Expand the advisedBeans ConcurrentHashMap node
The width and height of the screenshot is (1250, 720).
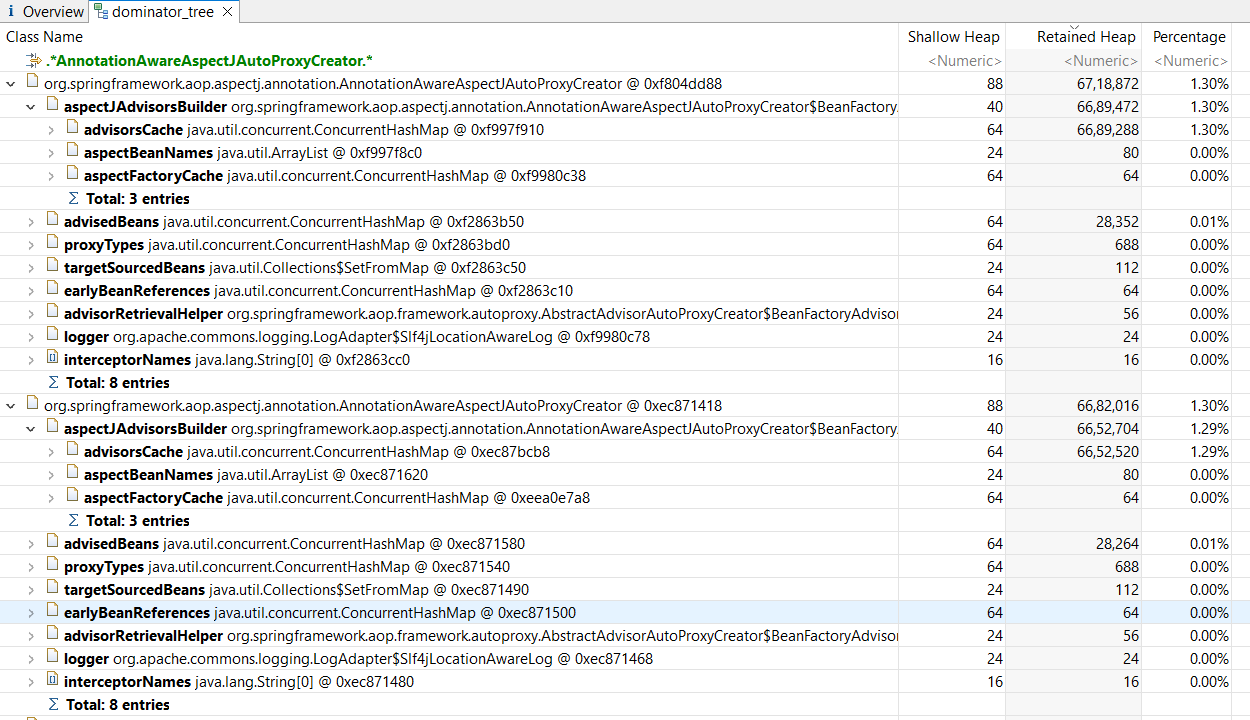coord(31,221)
